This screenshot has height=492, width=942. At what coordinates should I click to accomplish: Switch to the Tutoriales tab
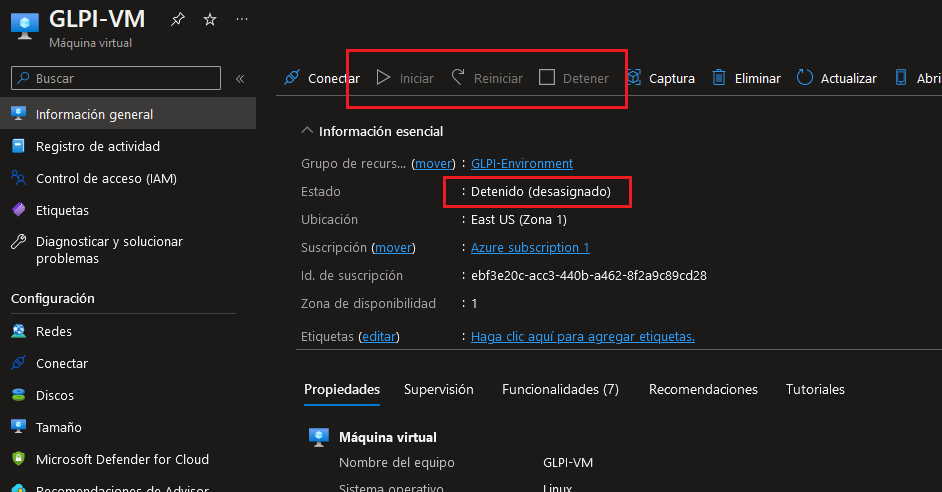click(x=815, y=389)
